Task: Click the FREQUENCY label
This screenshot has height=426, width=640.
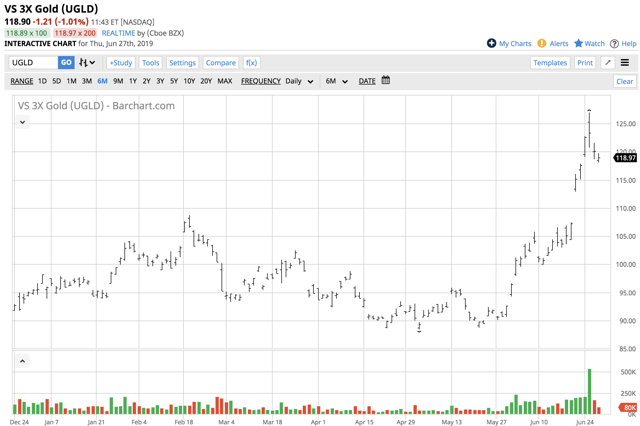Action: pyautogui.click(x=261, y=81)
